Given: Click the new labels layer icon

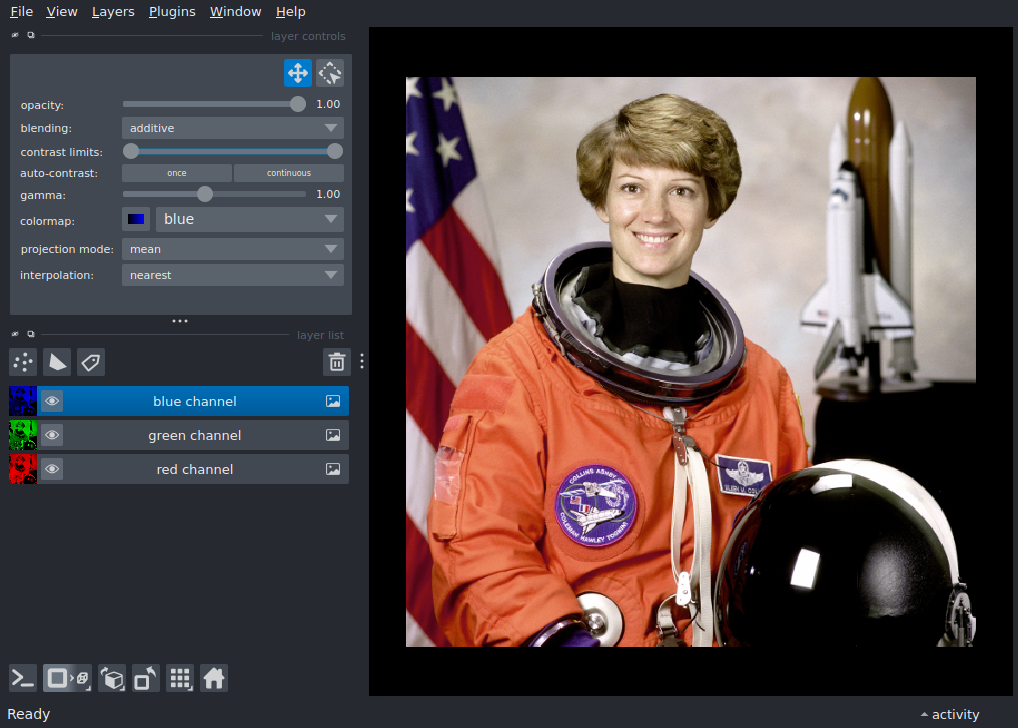Looking at the screenshot, I should point(91,362).
